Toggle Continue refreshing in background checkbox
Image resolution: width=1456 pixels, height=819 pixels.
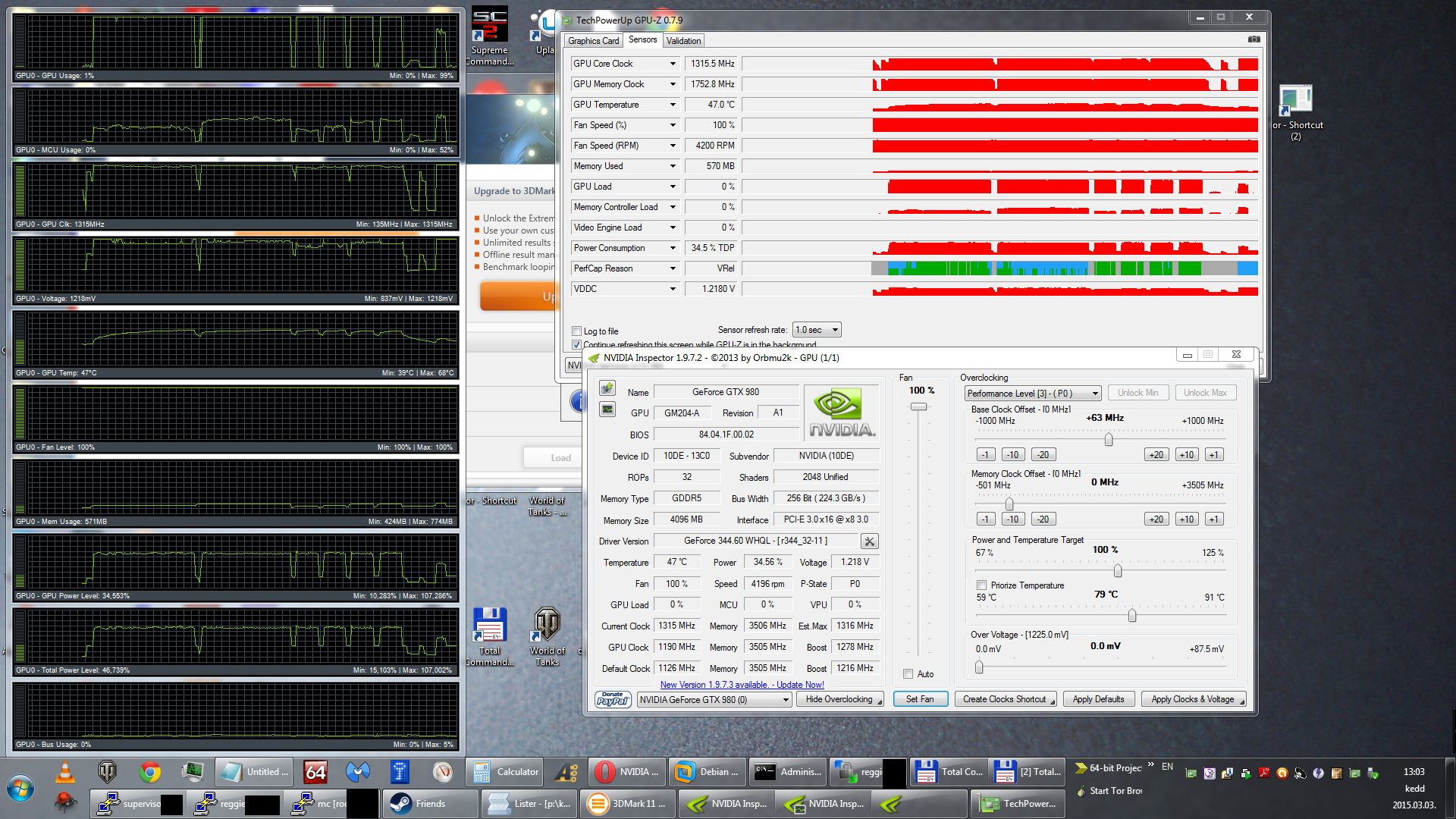coord(577,344)
